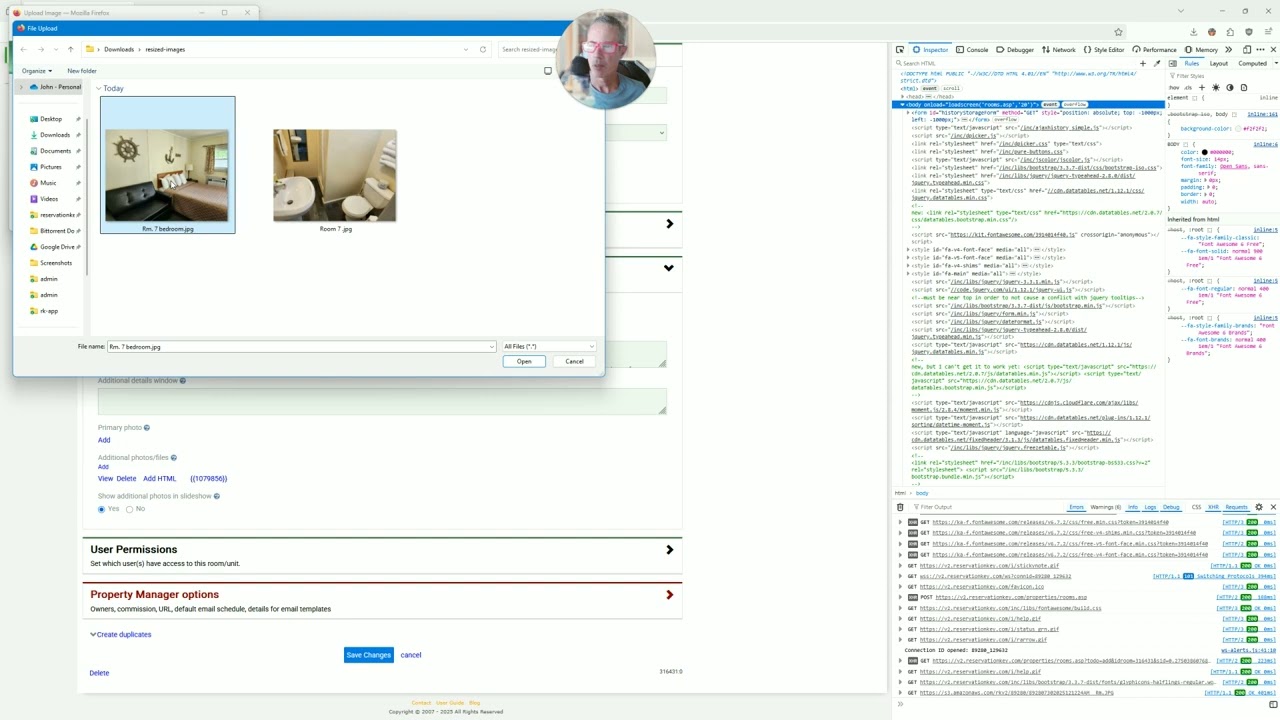Expand John - Personal OneDrive node
The image size is (1280, 720).
[21, 87]
